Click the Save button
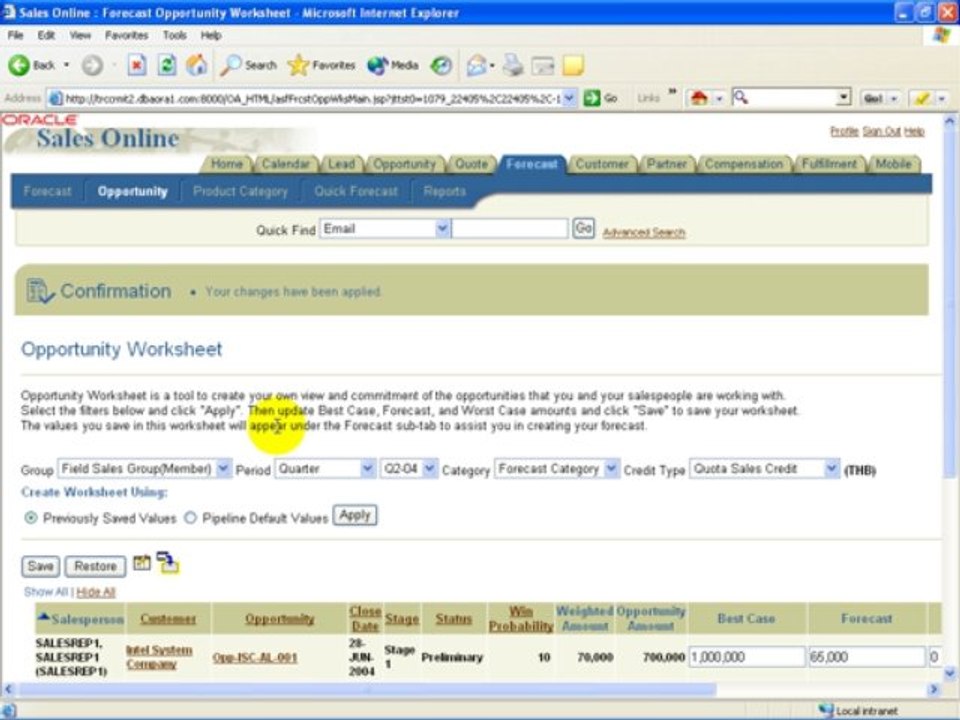This screenshot has width=960, height=720. click(x=40, y=566)
